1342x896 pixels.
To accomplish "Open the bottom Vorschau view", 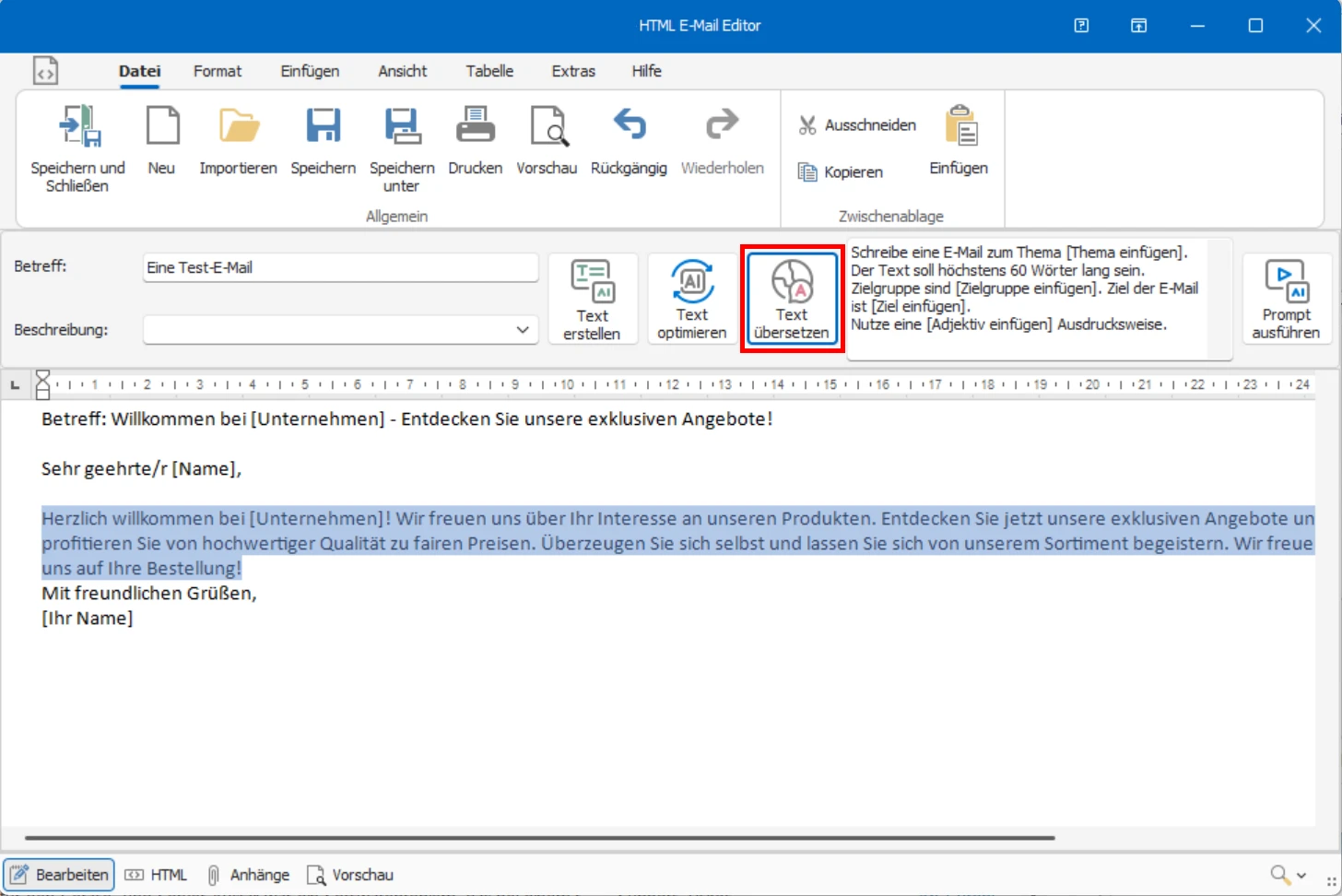I will tap(350, 875).
